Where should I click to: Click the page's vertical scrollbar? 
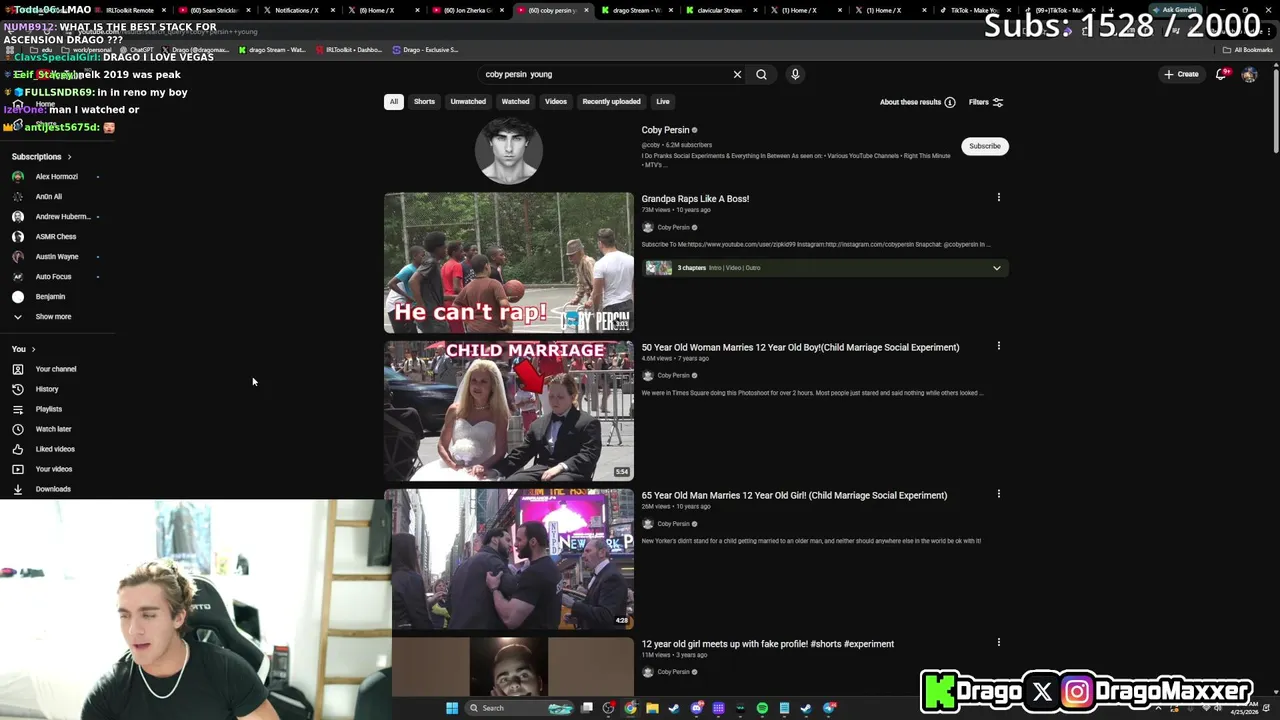click(1275, 110)
